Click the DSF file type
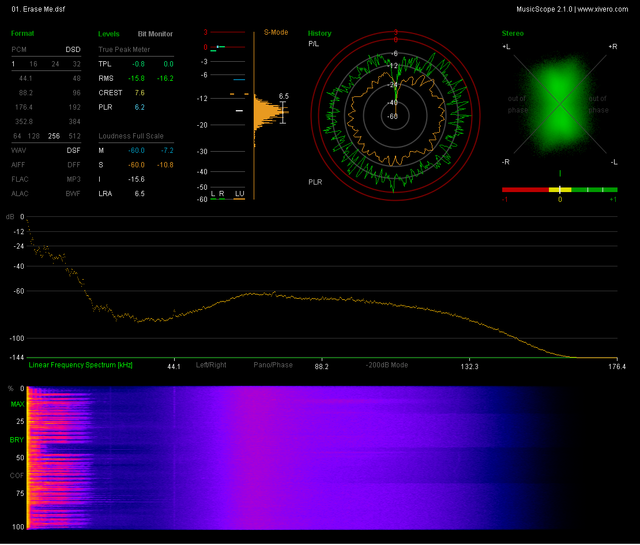640x545 pixels. click(73, 150)
